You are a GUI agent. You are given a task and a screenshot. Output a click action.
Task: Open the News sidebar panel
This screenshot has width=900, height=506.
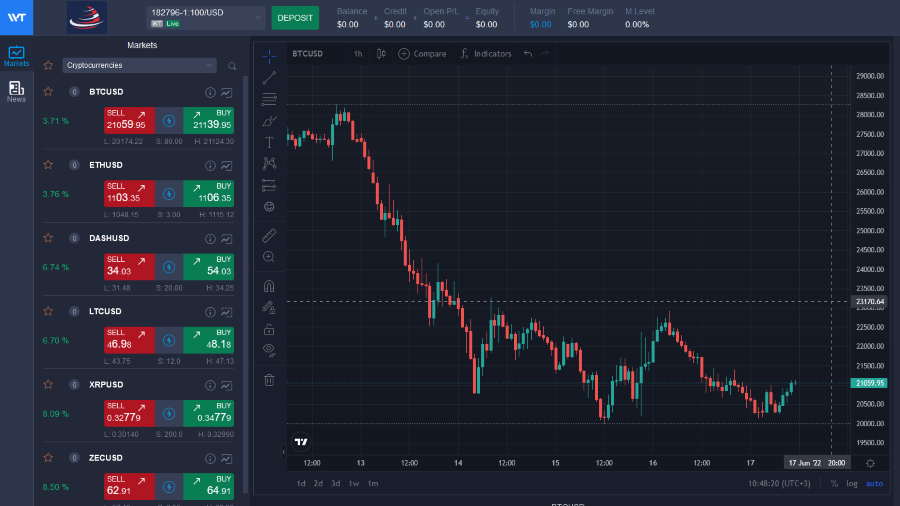(x=16, y=92)
